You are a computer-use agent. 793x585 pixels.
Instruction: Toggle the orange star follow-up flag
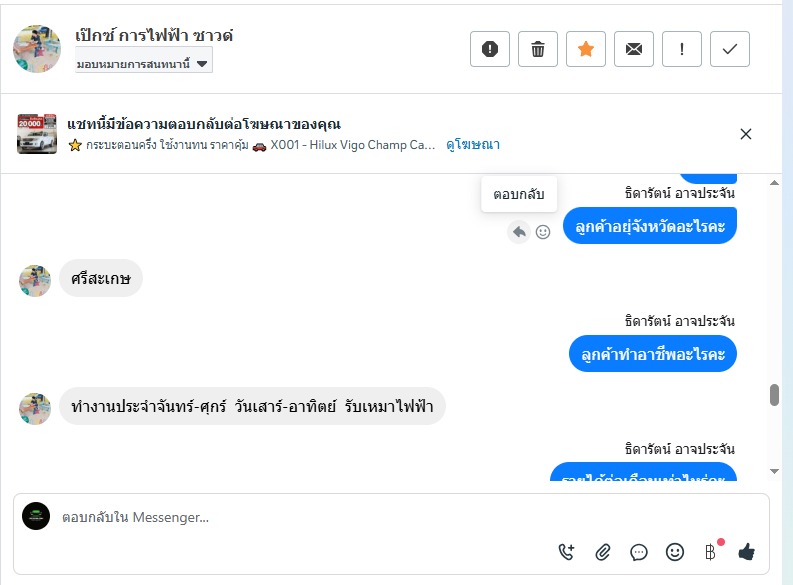[586, 50]
